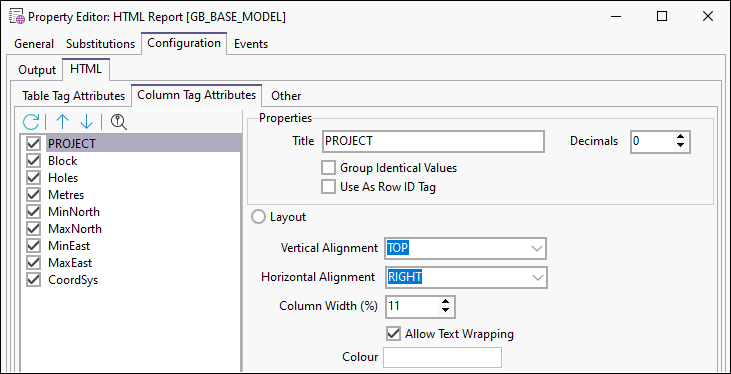The height and width of the screenshot is (374, 731).
Task: Open the Table Tag Attributes tab
Action: [x=74, y=96]
